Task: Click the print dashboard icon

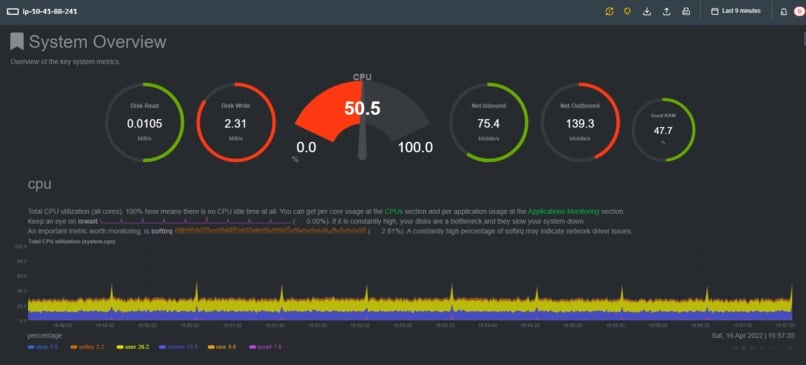Action: click(686, 11)
